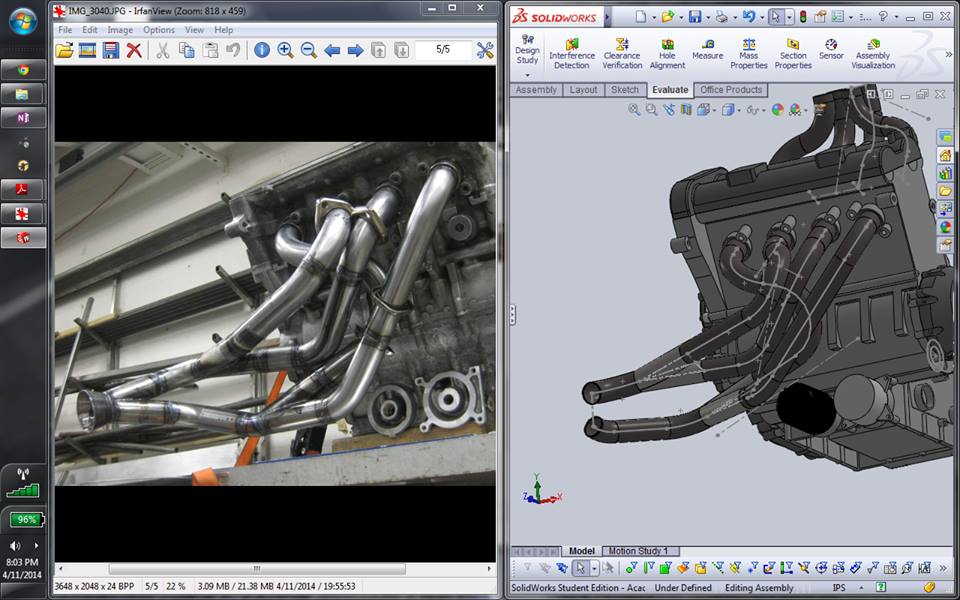Image resolution: width=960 pixels, height=600 pixels.
Task: Open IrfanView Options menu
Action: 159,29
